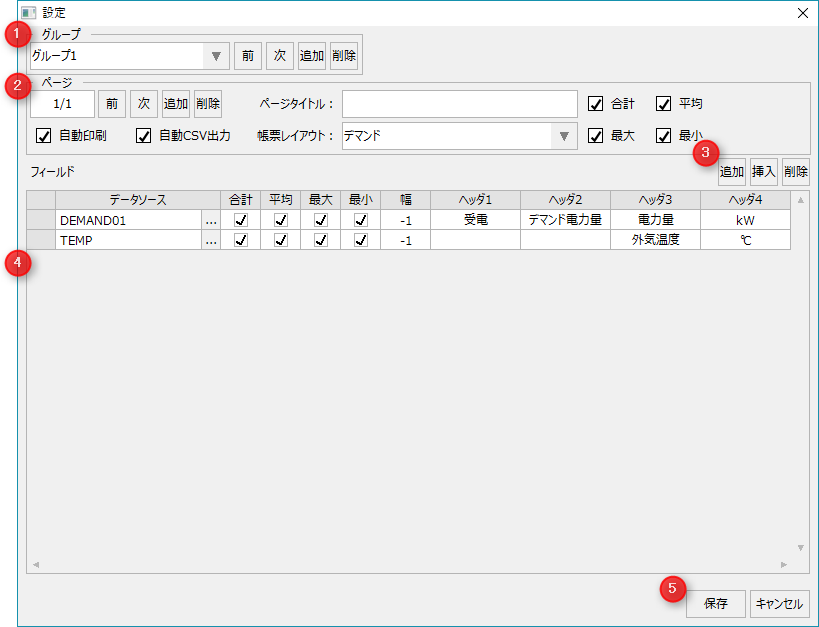Image resolution: width=819 pixels, height=627 pixels.
Task: Uncheck the page-level 合計 checkbox
Action: pos(596,104)
